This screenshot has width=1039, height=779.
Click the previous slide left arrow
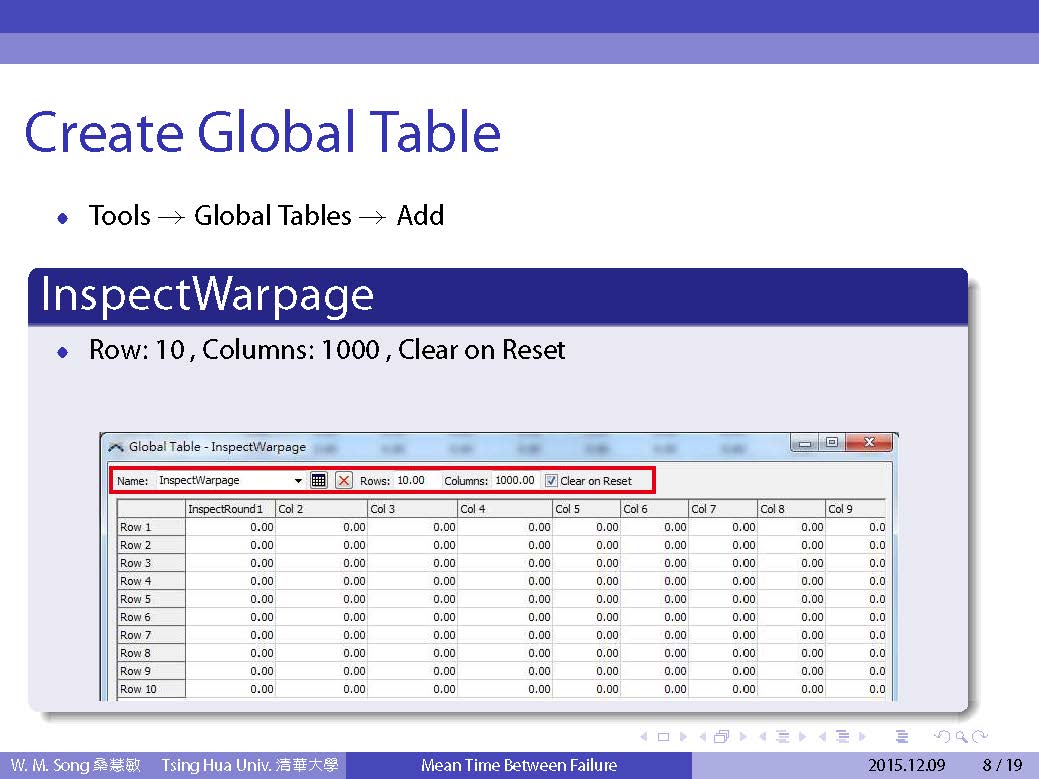click(643, 737)
